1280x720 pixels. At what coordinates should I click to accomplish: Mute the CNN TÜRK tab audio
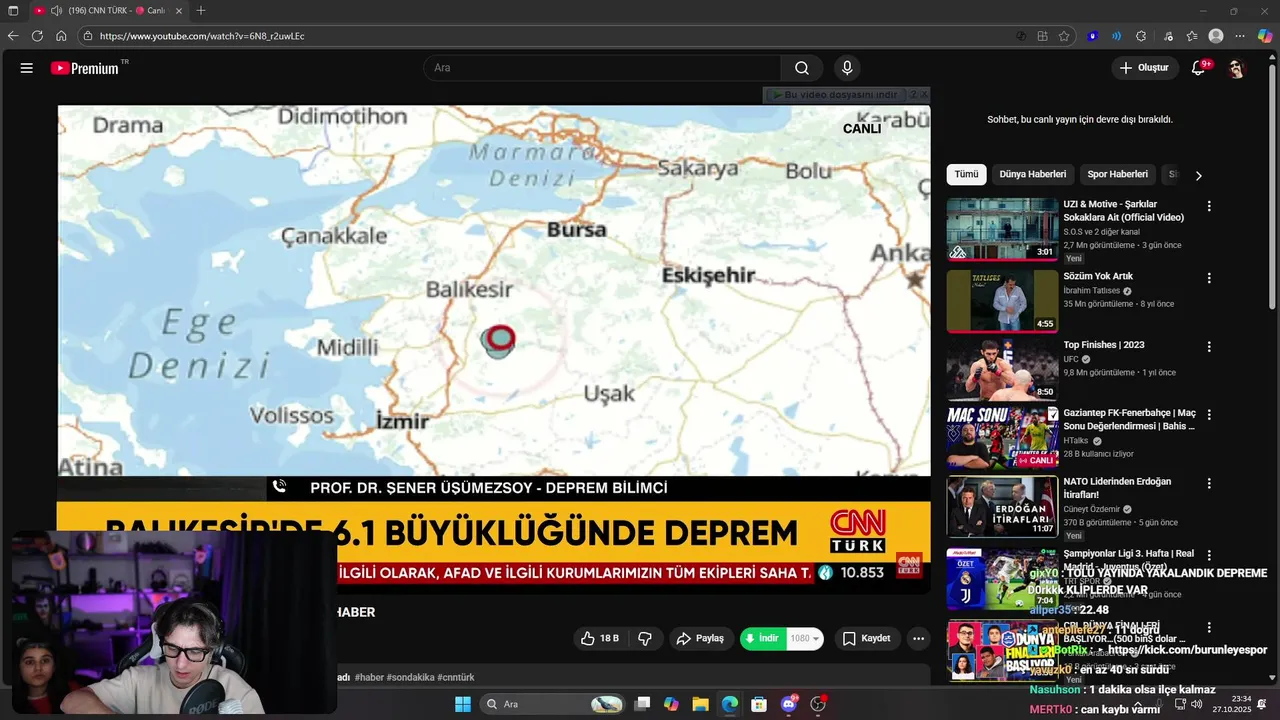[56, 10]
